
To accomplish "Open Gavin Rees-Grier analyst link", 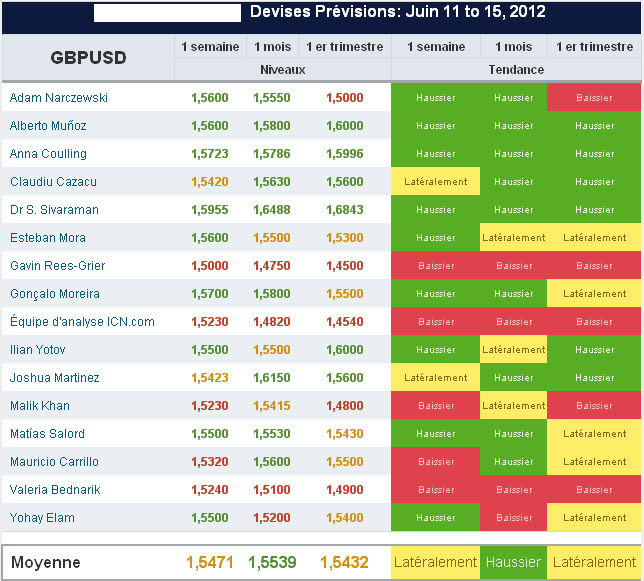I will pos(58,266).
